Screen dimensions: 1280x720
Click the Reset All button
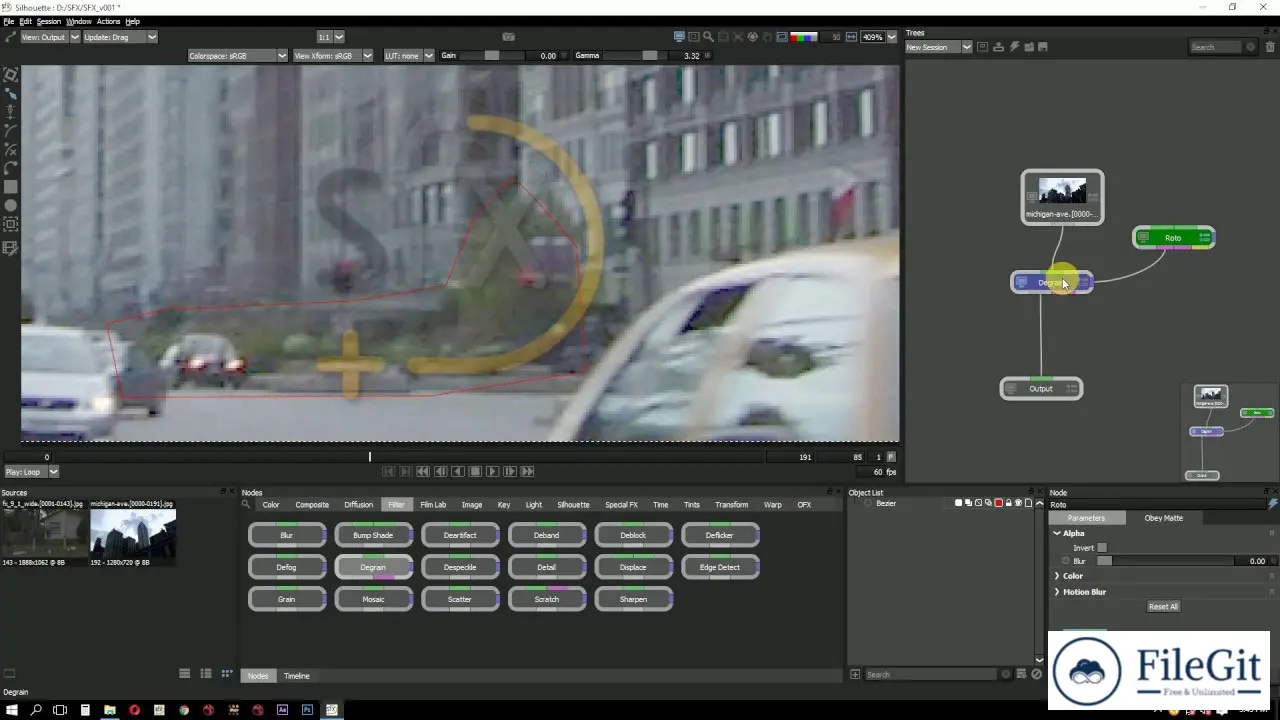click(1163, 606)
